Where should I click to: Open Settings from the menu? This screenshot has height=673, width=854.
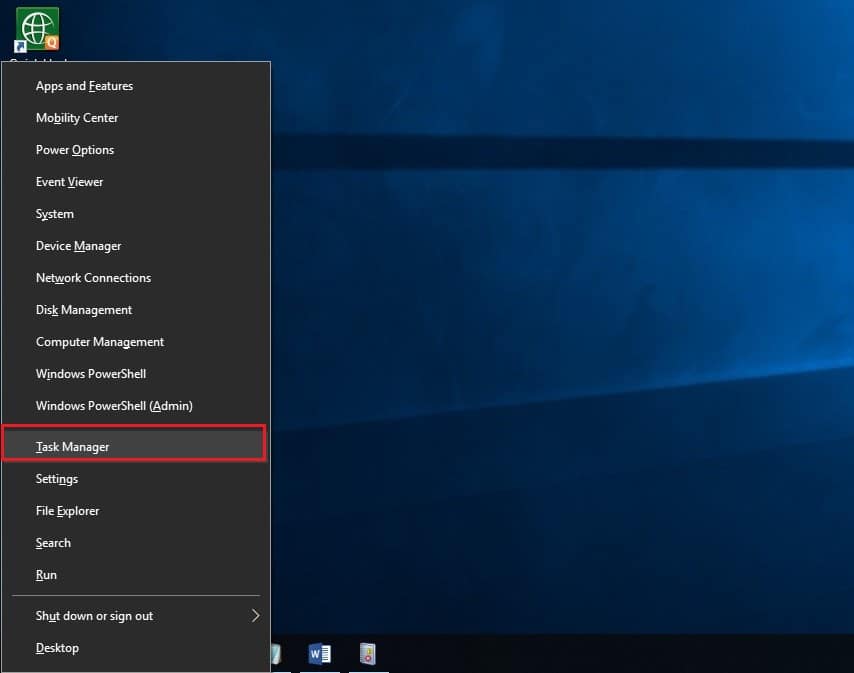(136, 479)
